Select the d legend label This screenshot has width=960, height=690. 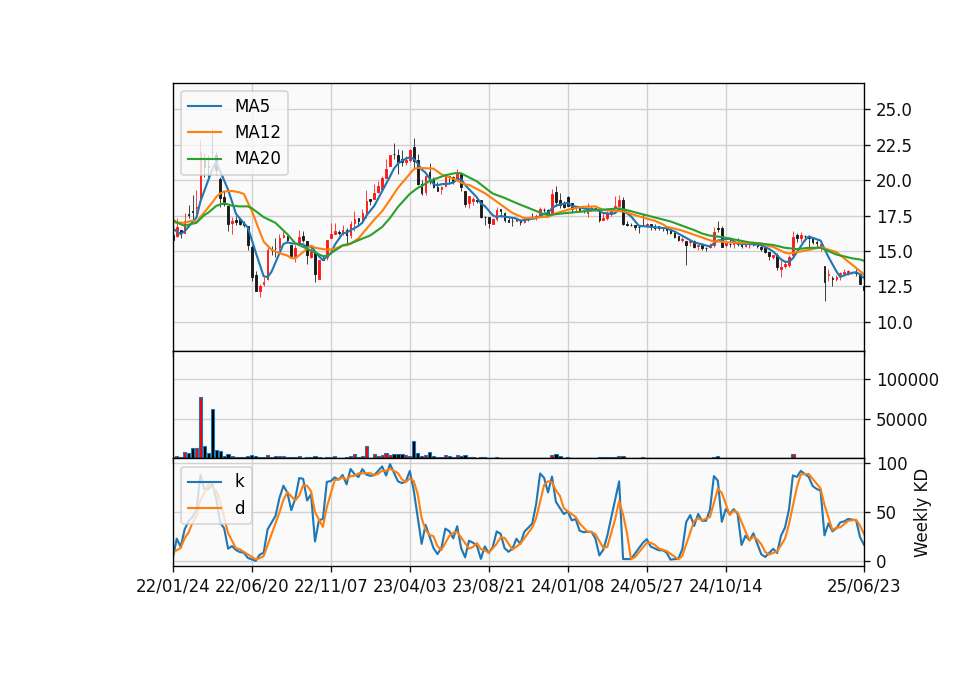point(239,508)
